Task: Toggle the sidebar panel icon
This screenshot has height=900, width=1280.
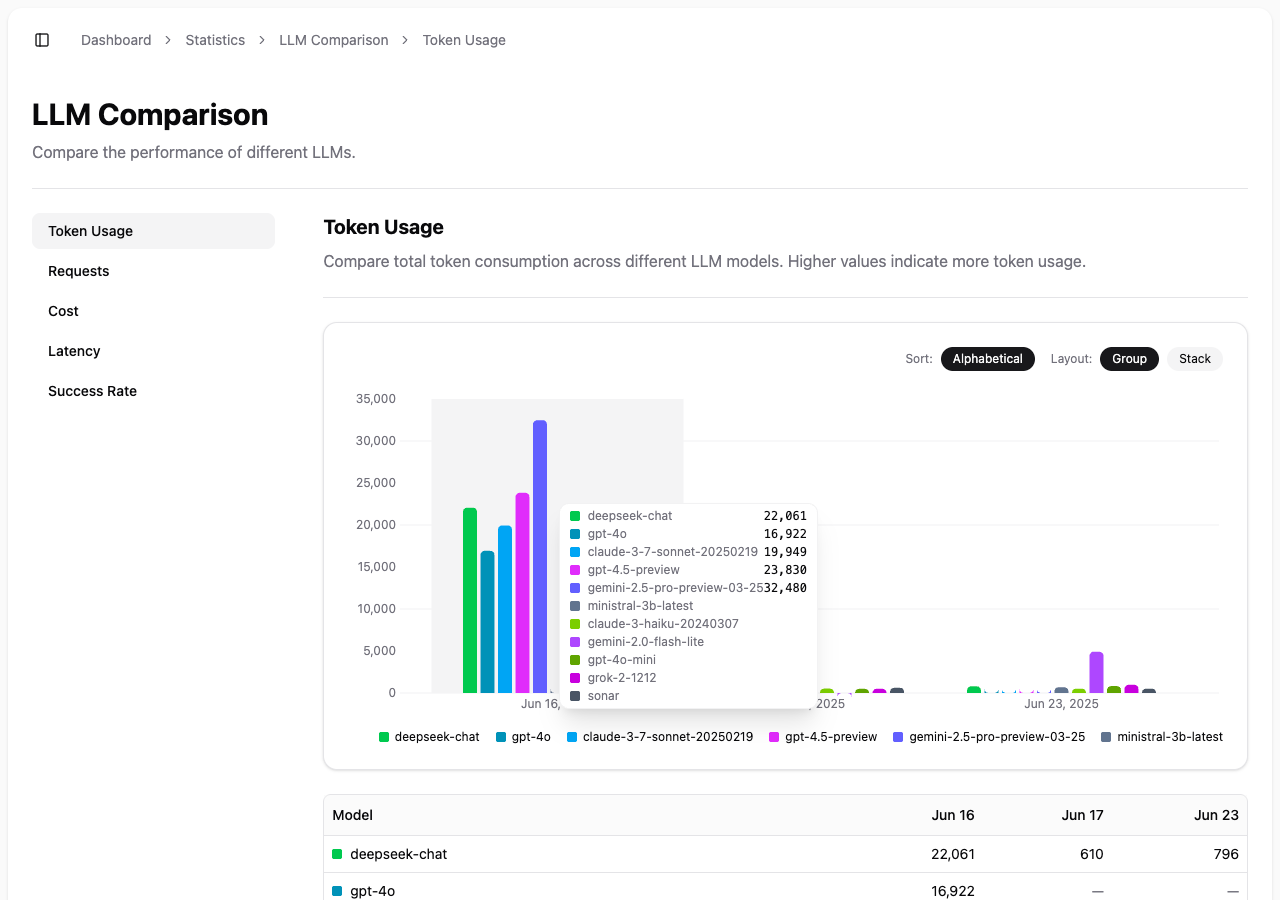Action: coord(42,40)
